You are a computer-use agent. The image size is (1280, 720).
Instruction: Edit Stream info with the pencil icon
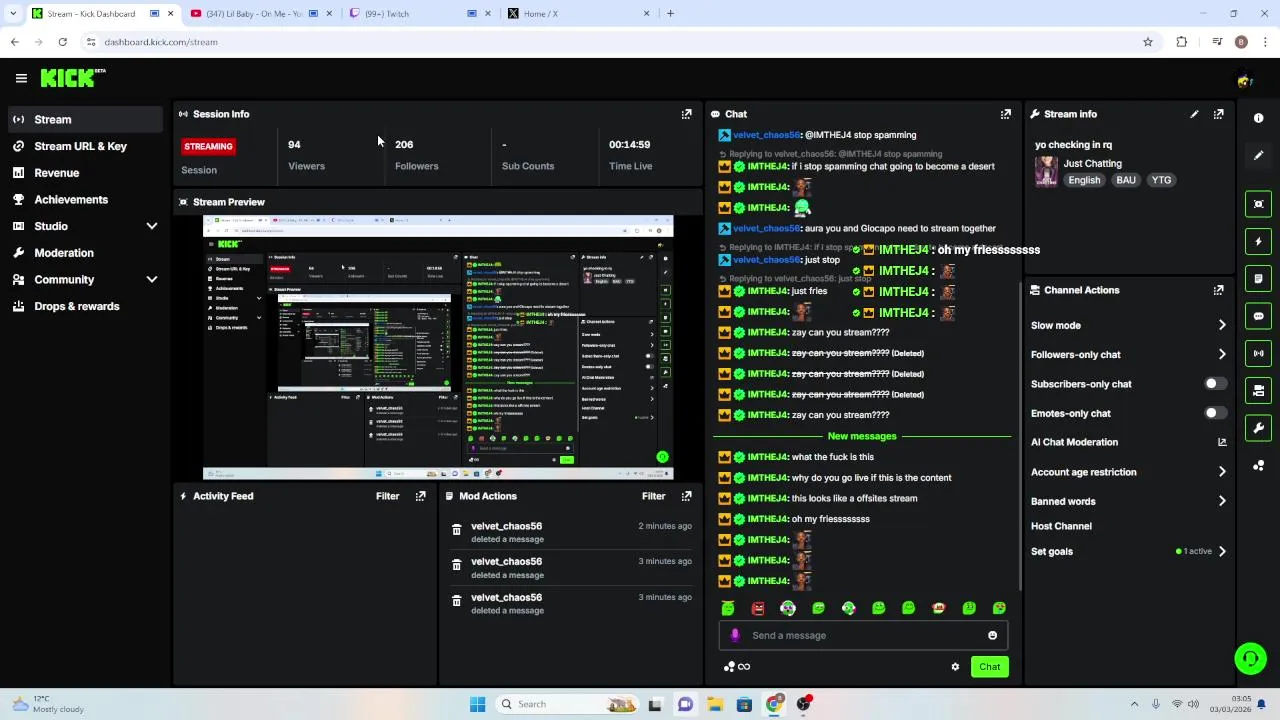click(x=1194, y=114)
